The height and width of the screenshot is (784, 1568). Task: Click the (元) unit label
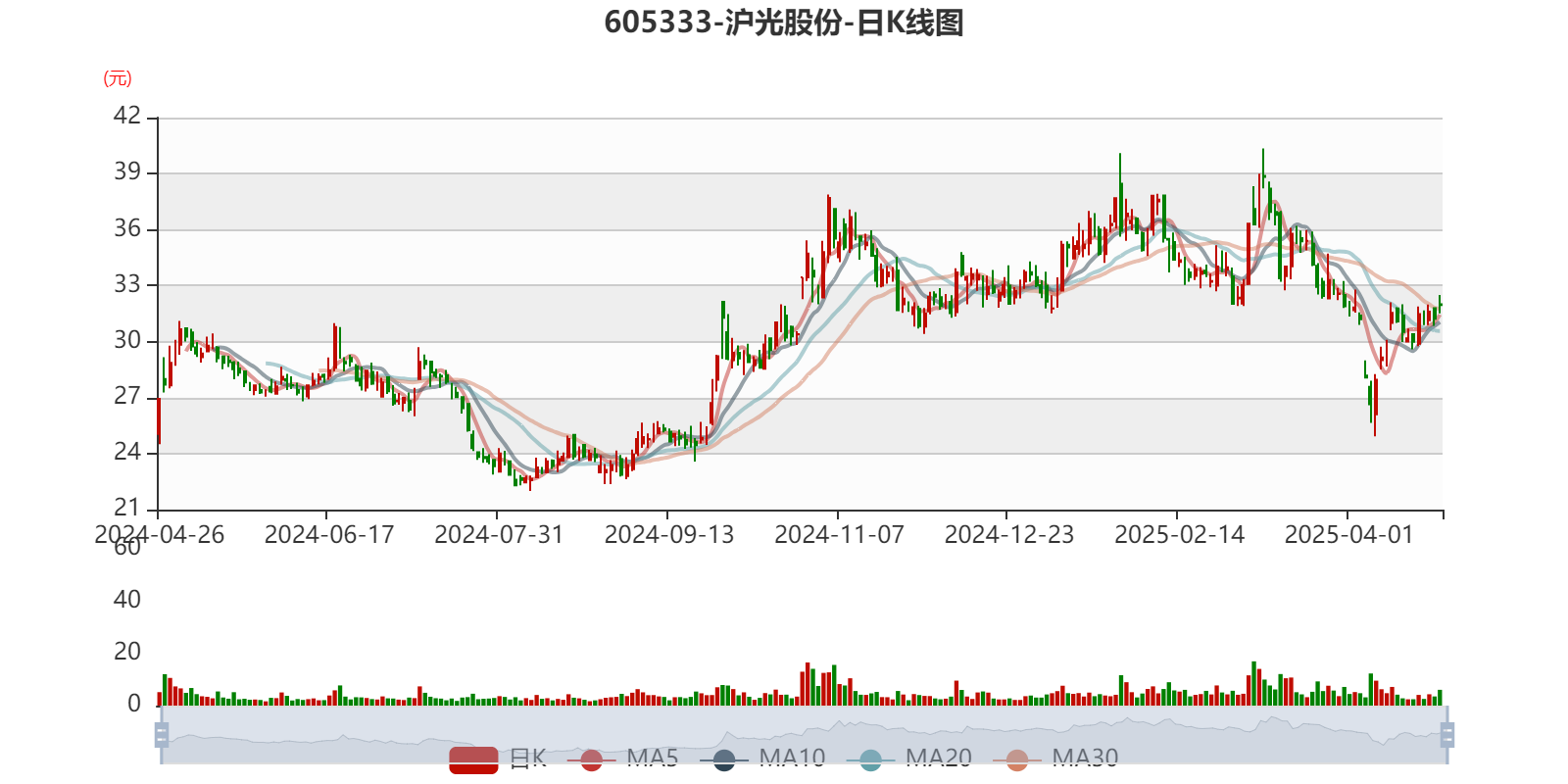tap(118, 78)
